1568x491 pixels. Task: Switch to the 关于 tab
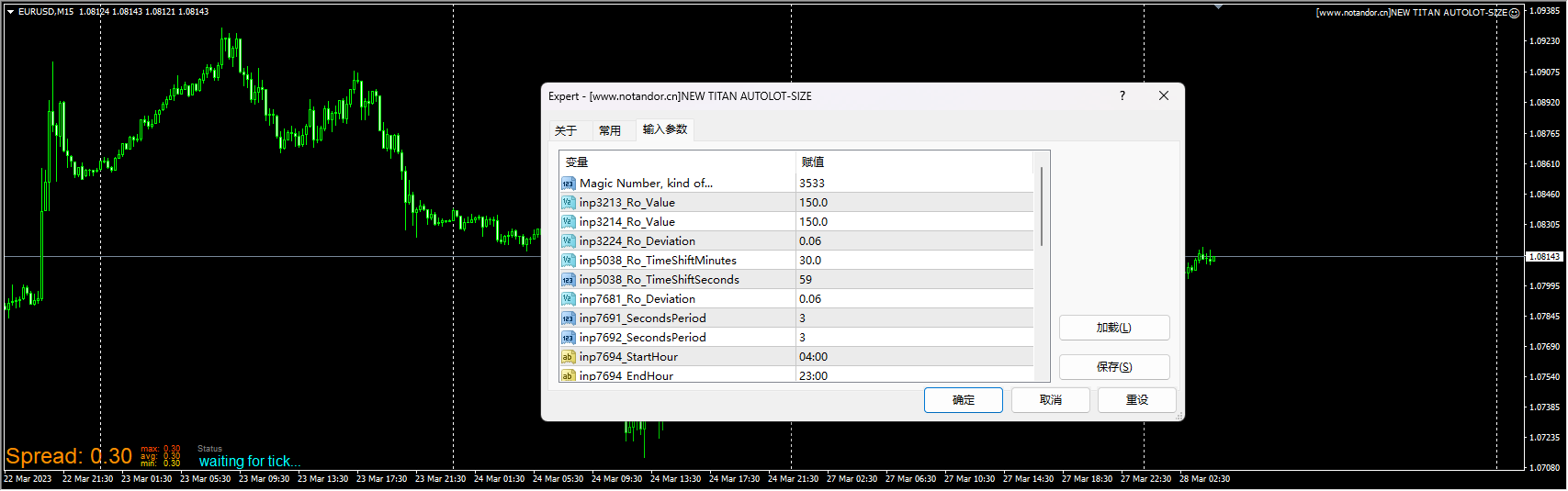tap(566, 130)
